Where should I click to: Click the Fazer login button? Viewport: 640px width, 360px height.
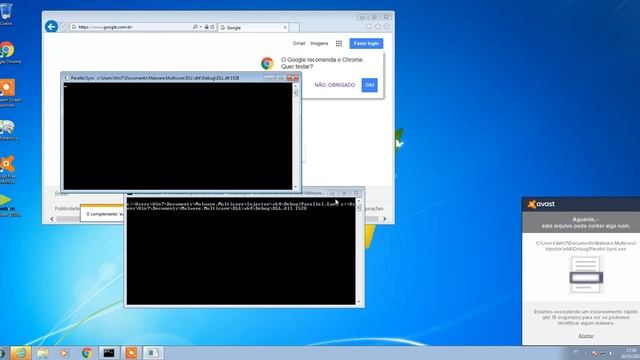(366, 43)
